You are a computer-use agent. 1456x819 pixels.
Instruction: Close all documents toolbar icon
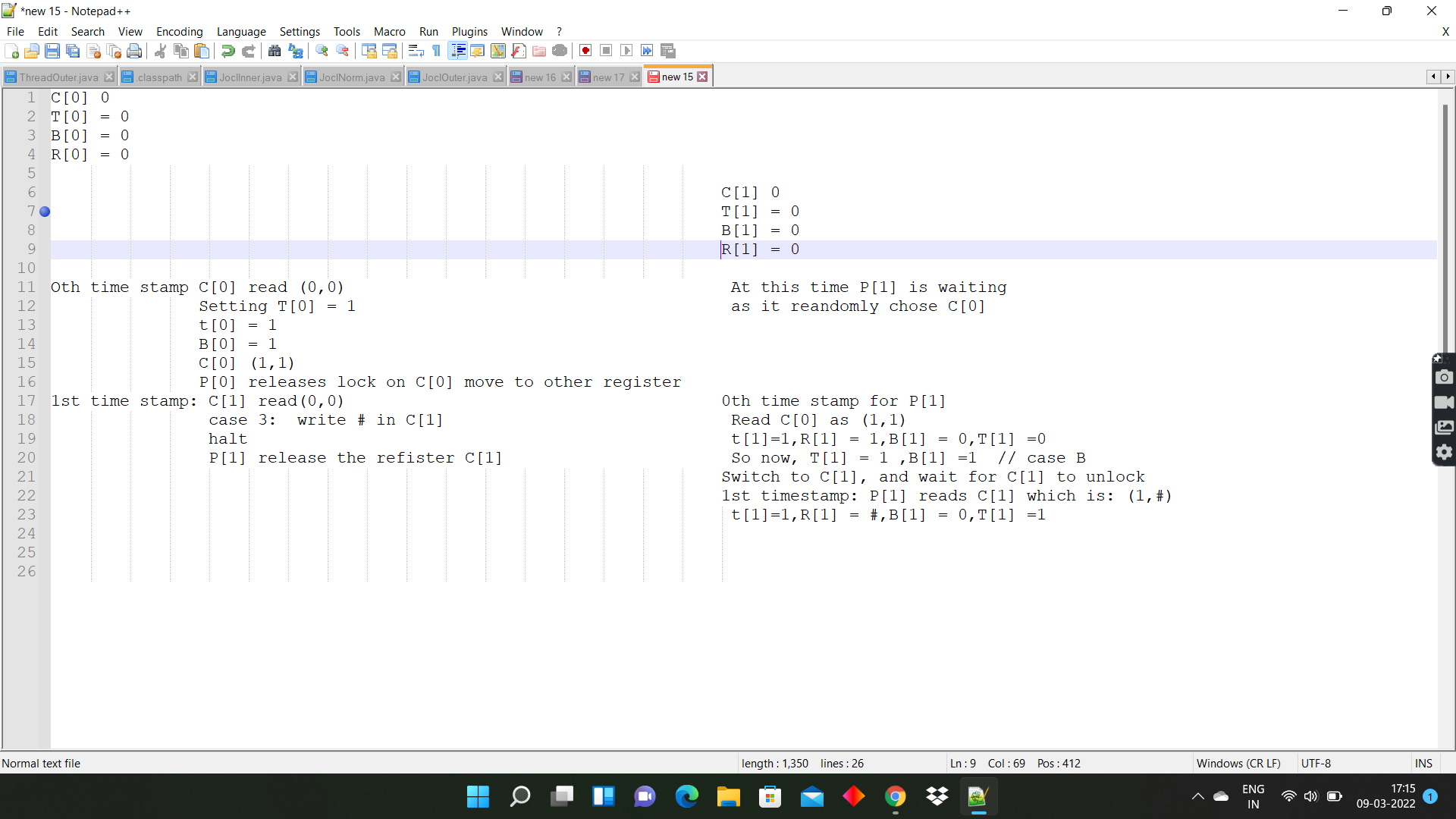(115, 51)
